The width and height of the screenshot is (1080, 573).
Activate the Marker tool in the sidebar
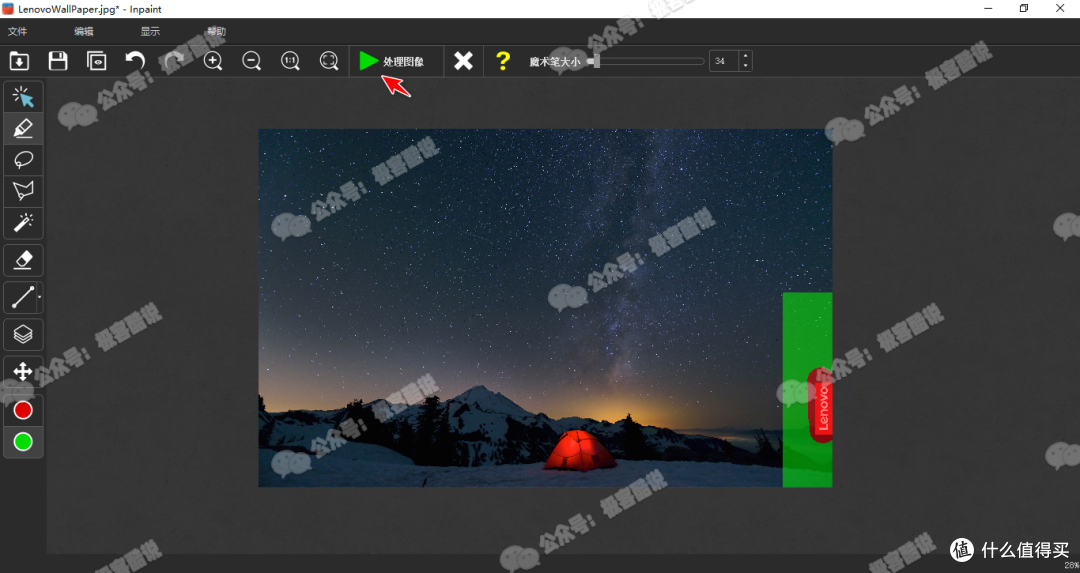pos(23,128)
